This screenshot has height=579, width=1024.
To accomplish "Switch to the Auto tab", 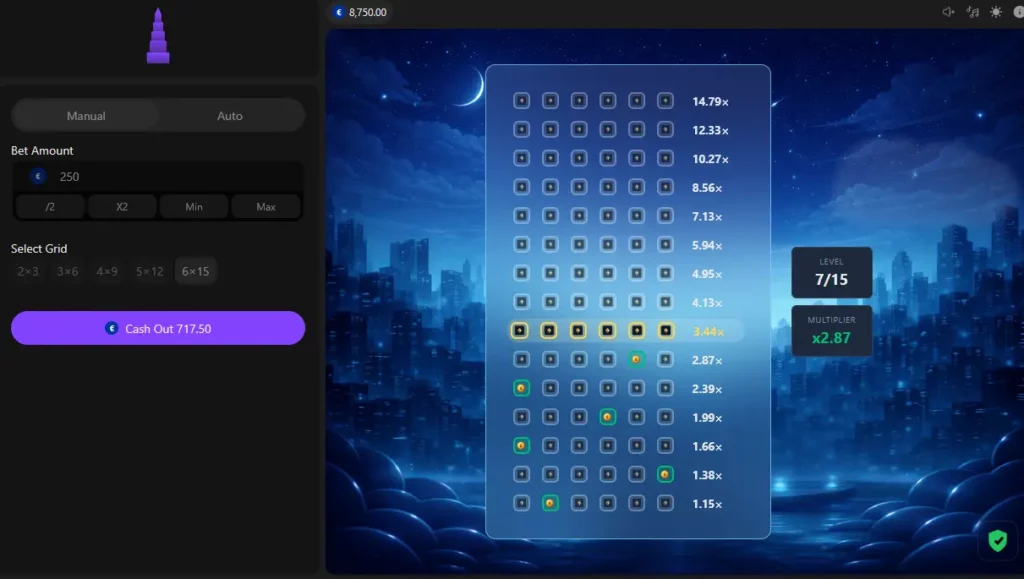I will pos(230,116).
